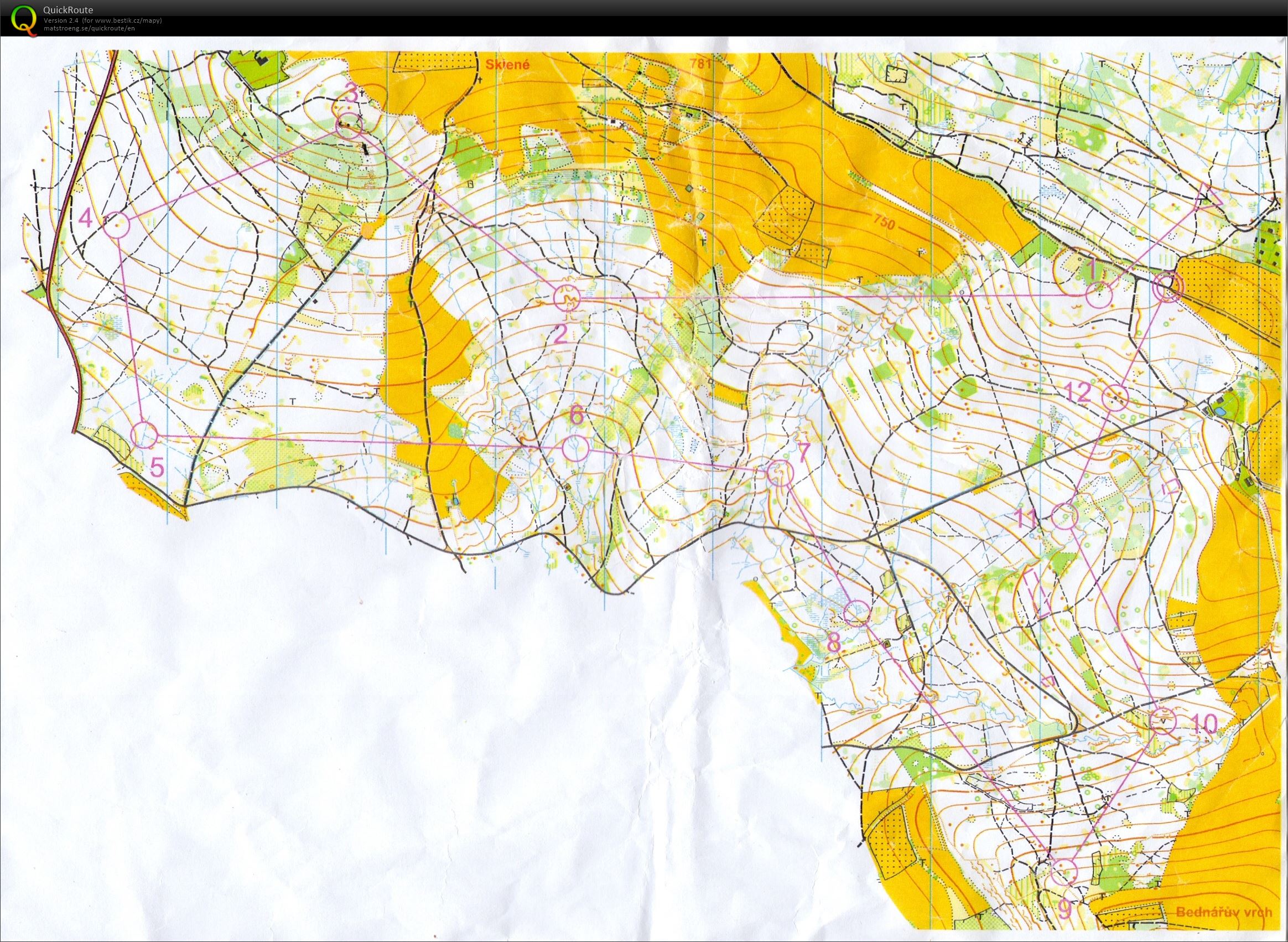This screenshot has width=1288, height=942.
Task: Select control circle number 3
Action: (349, 126)
